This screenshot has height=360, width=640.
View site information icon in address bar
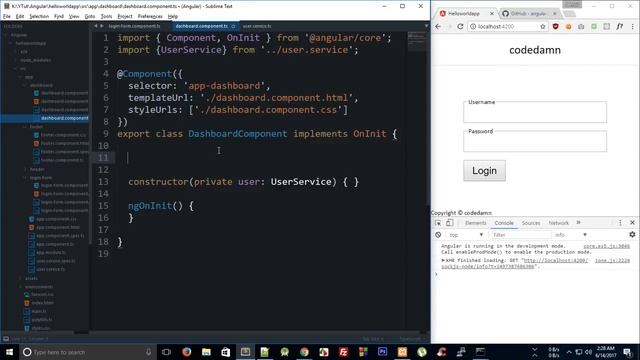pyautogui.click(x=473, y=27)
